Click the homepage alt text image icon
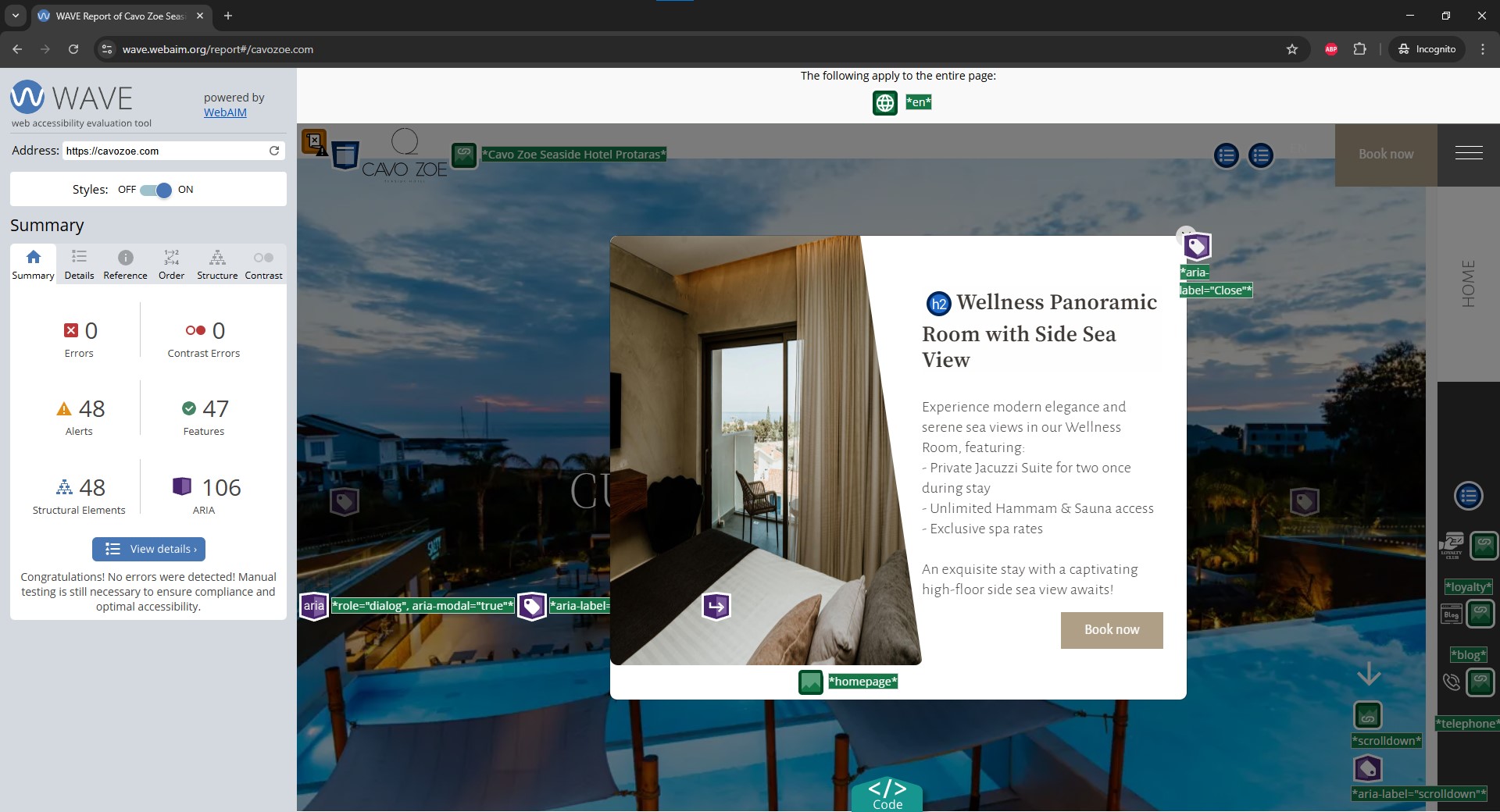This screenshot has height=812, width=1500. click(x=811, y=682)
